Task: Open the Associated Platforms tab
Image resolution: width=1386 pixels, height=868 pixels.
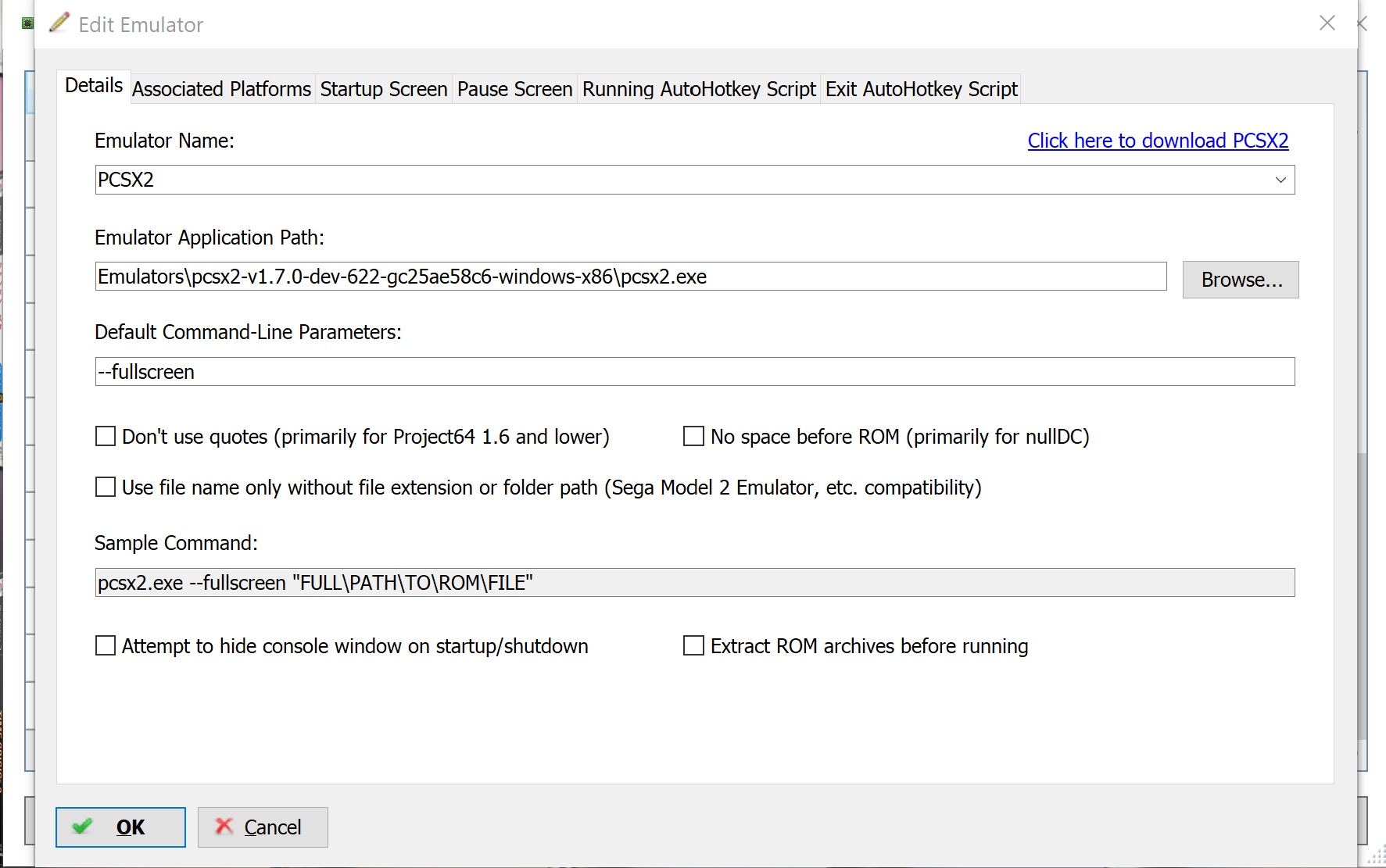Action: [221, 89]
